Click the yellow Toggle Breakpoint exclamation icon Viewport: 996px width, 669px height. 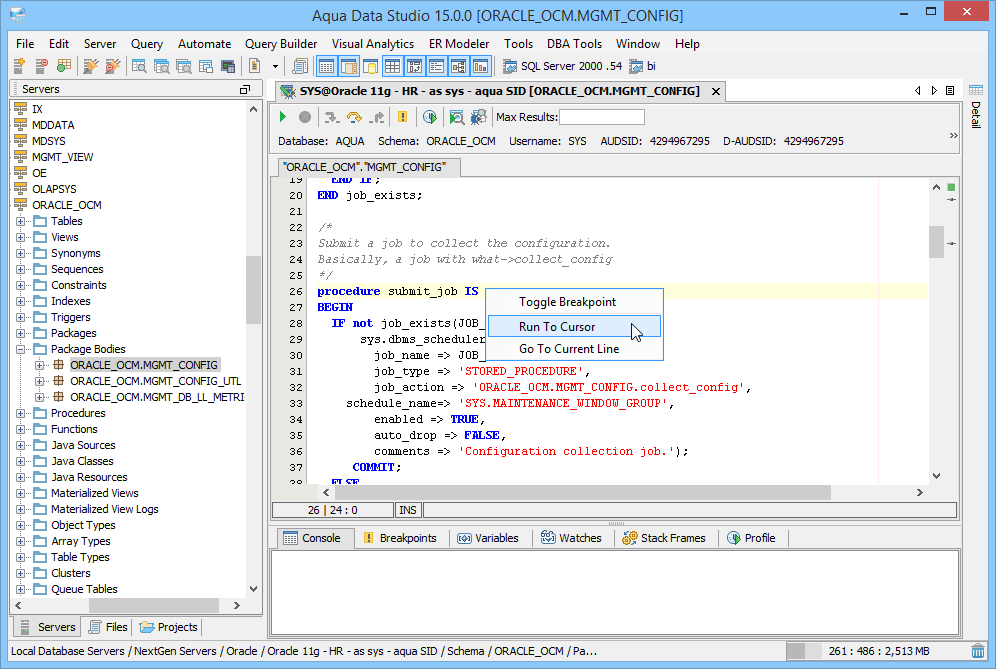pos(403,117)
